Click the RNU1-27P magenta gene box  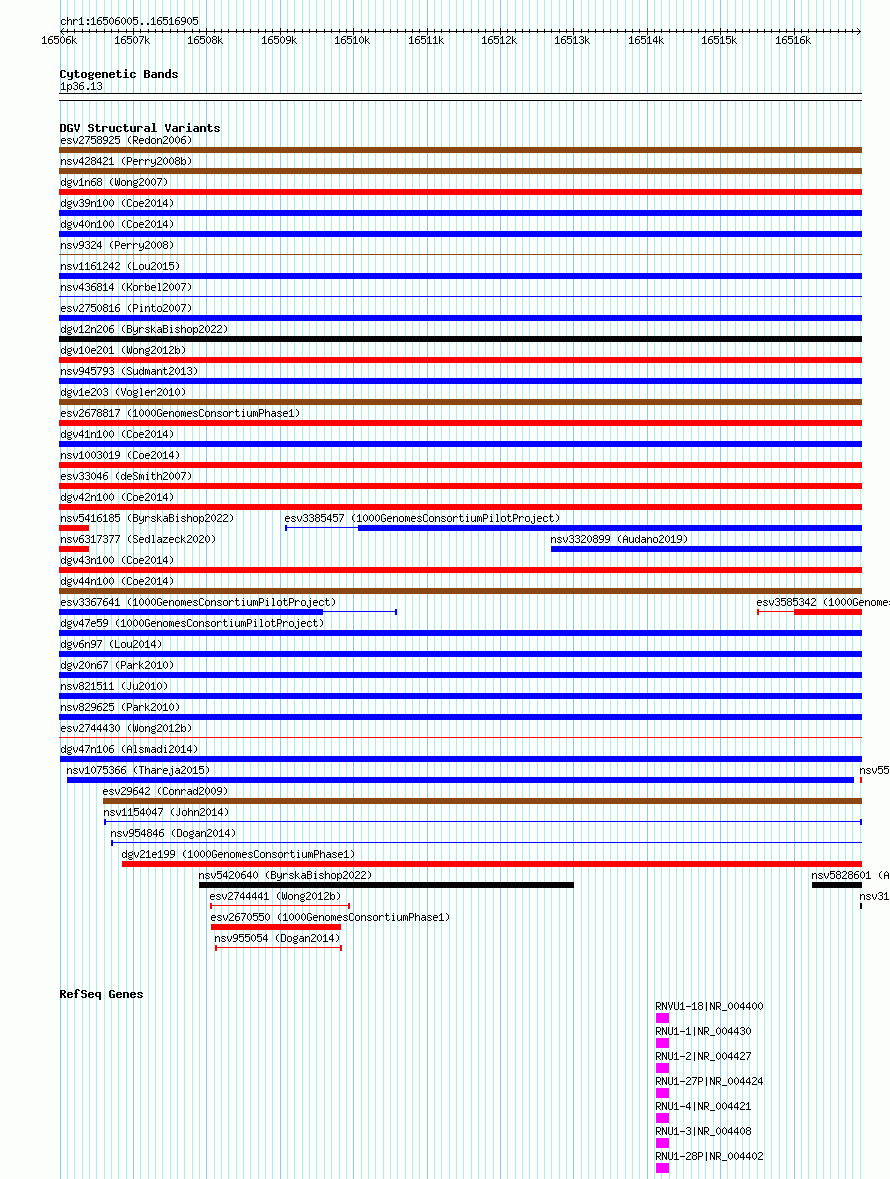(662, 1093)
